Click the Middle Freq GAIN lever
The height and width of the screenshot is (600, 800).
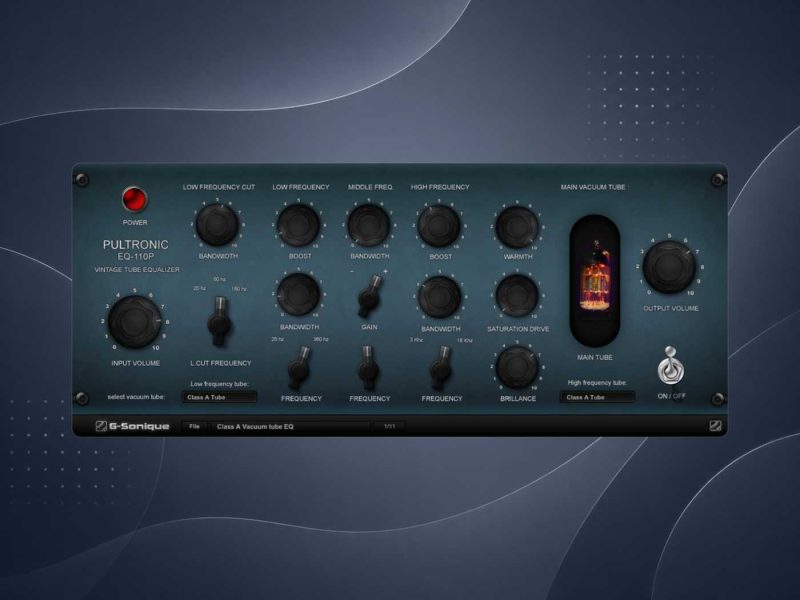click(370, 297)
